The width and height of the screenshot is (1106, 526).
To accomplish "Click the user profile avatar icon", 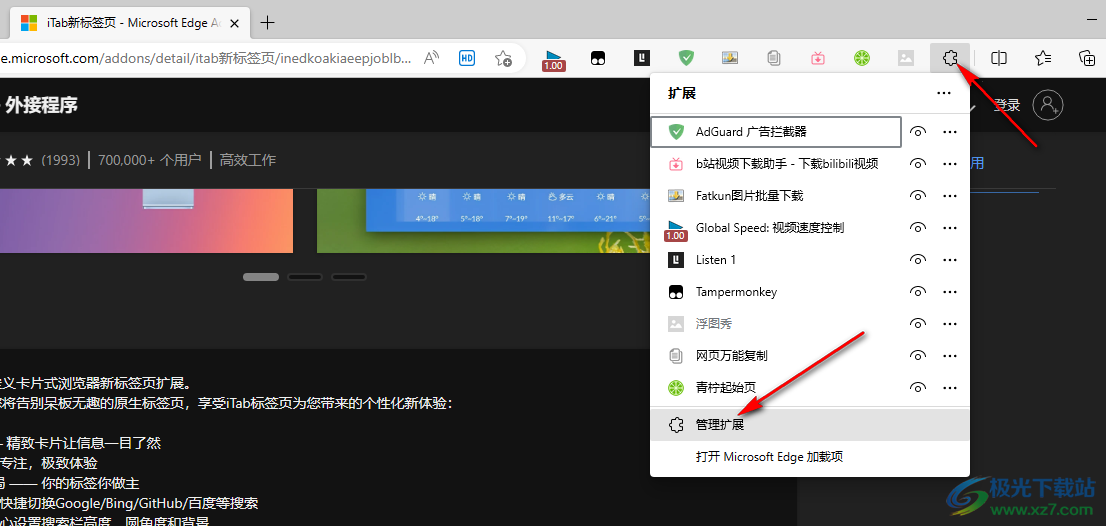I will point(1047,105).
